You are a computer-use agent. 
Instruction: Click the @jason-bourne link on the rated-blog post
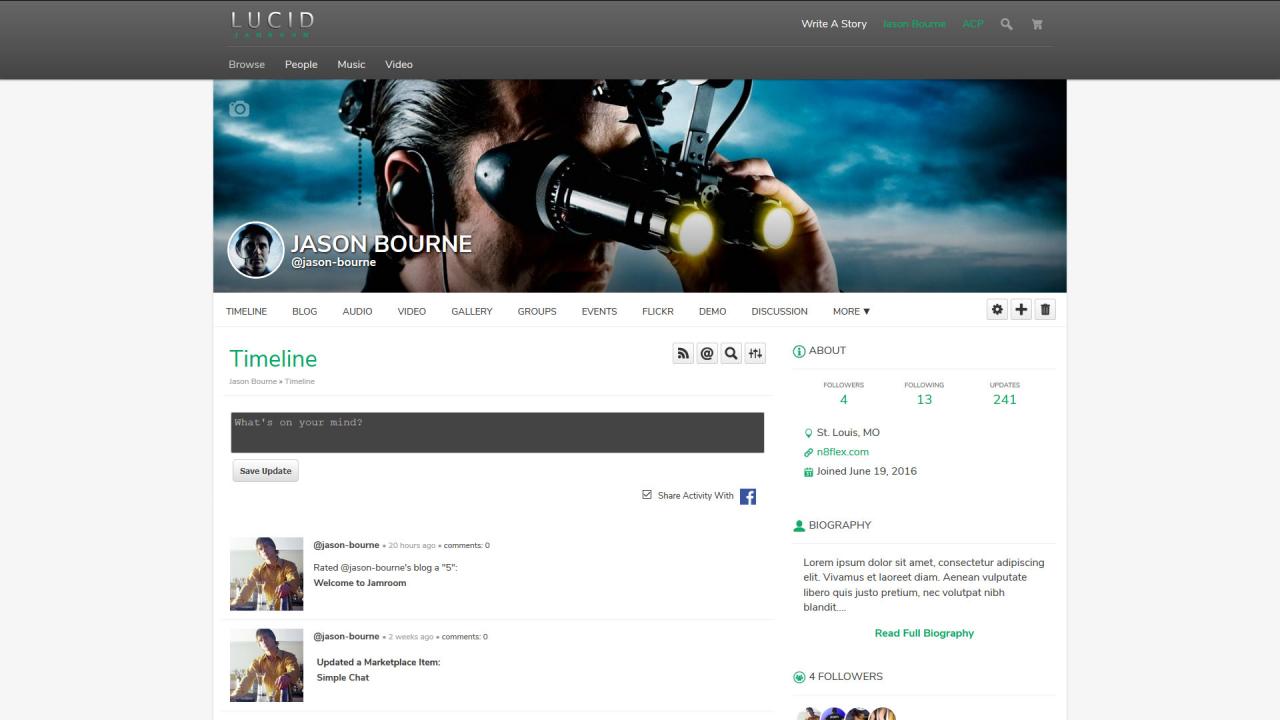click(347, 545)
